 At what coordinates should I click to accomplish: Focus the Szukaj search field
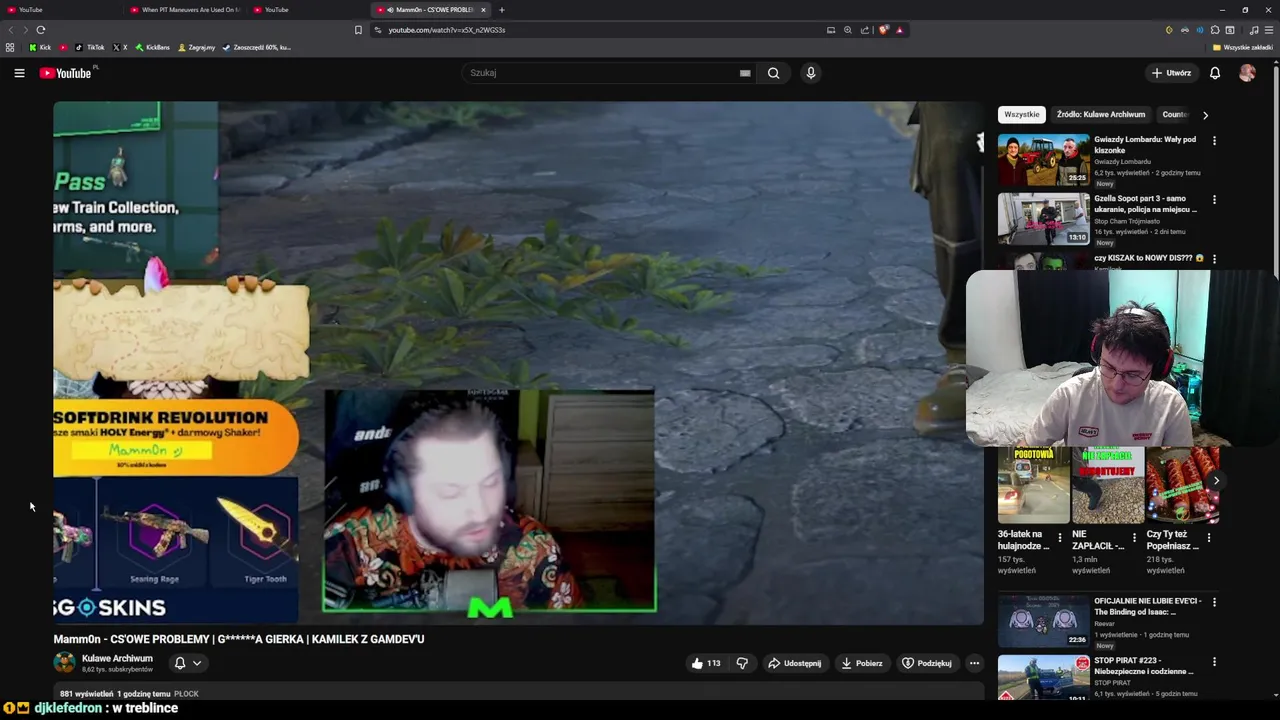(610, 73)
